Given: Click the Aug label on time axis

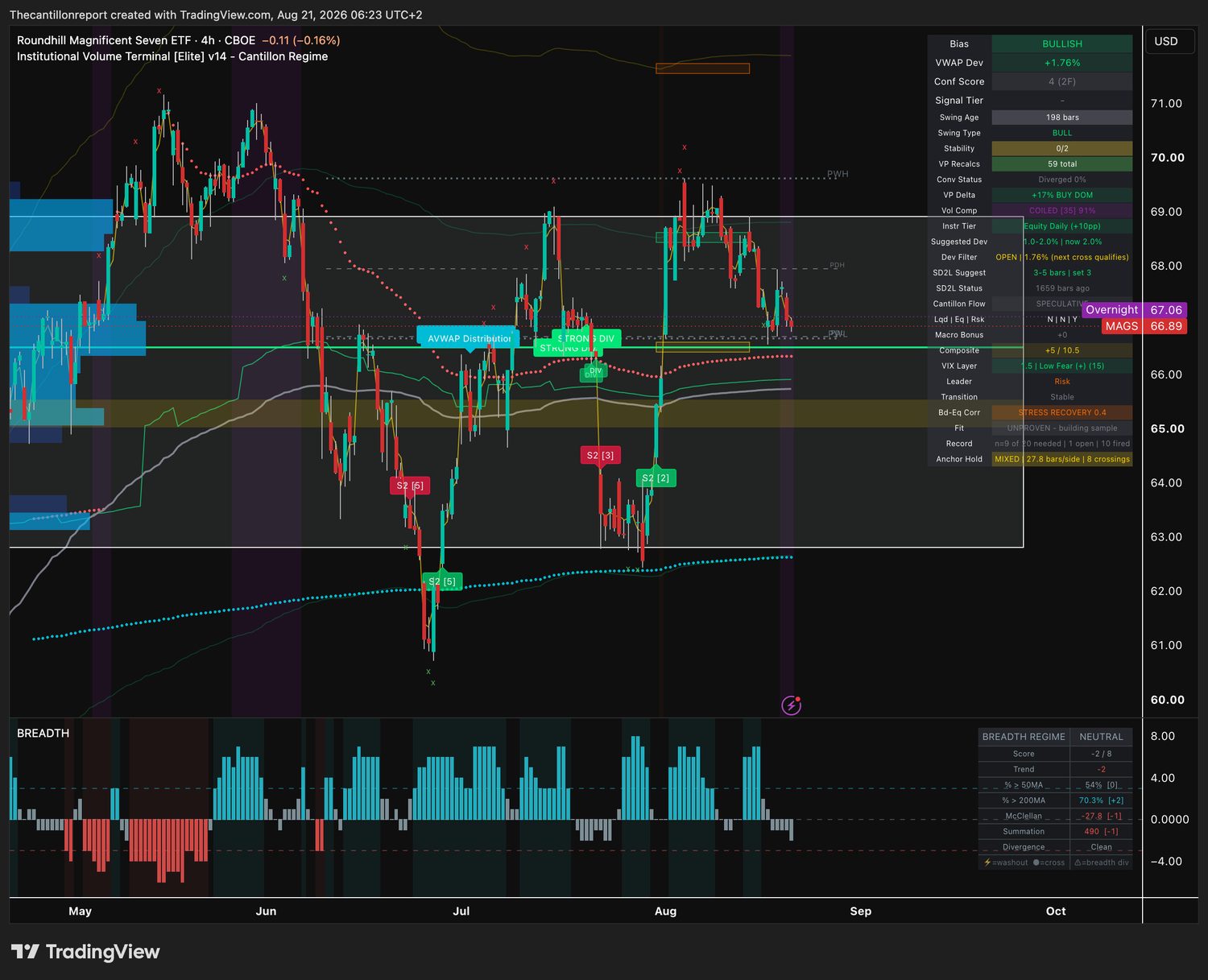Looking at the screenshot, I should [x=665, y=912].
